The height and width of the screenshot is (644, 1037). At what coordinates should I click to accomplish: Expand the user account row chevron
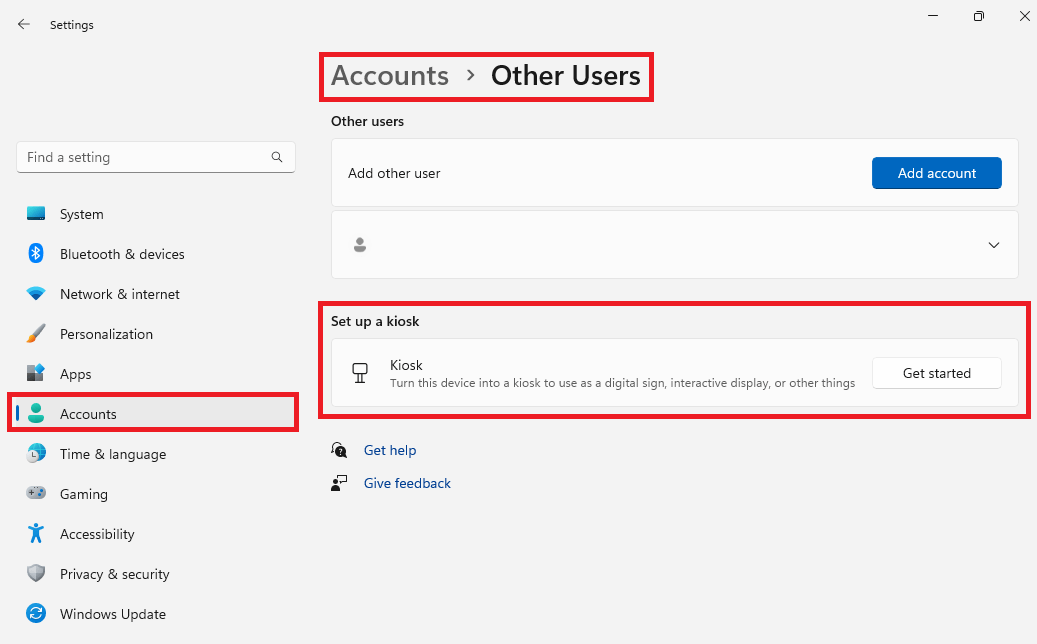coord(993,245)
